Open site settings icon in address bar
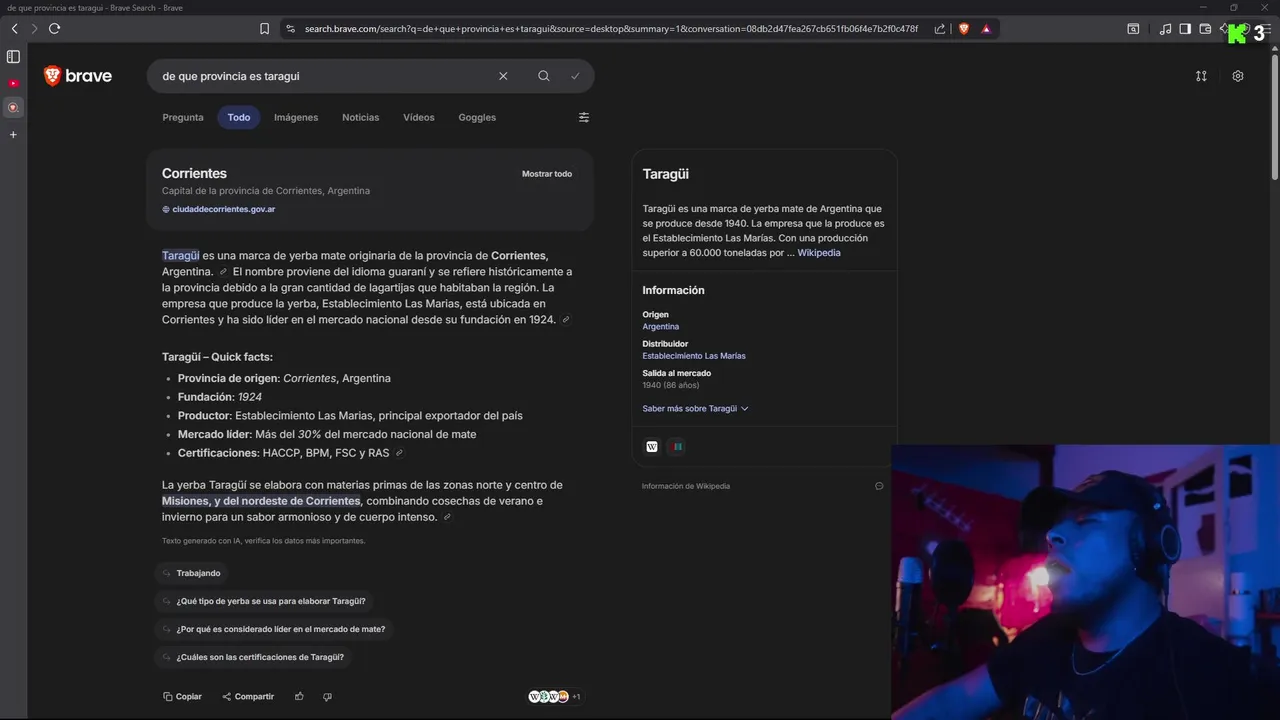Screen dimensions: 1280x720 290,29
